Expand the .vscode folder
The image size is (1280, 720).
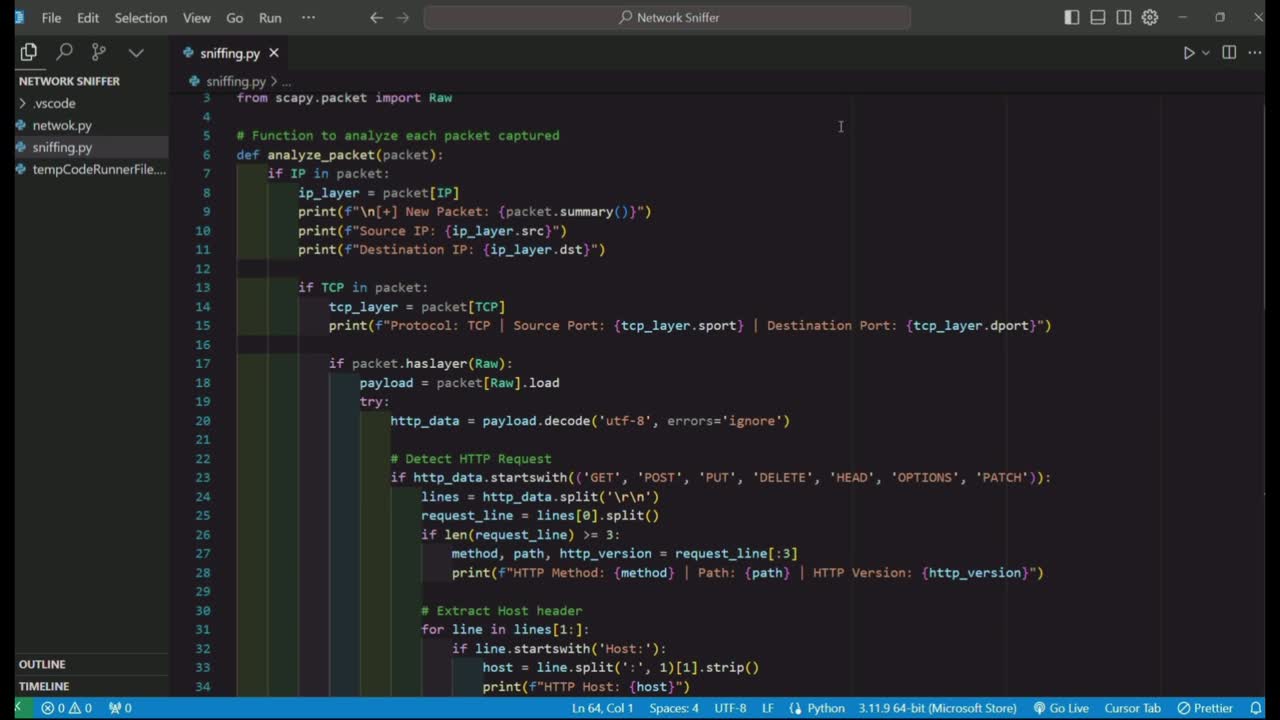[92, 103]
